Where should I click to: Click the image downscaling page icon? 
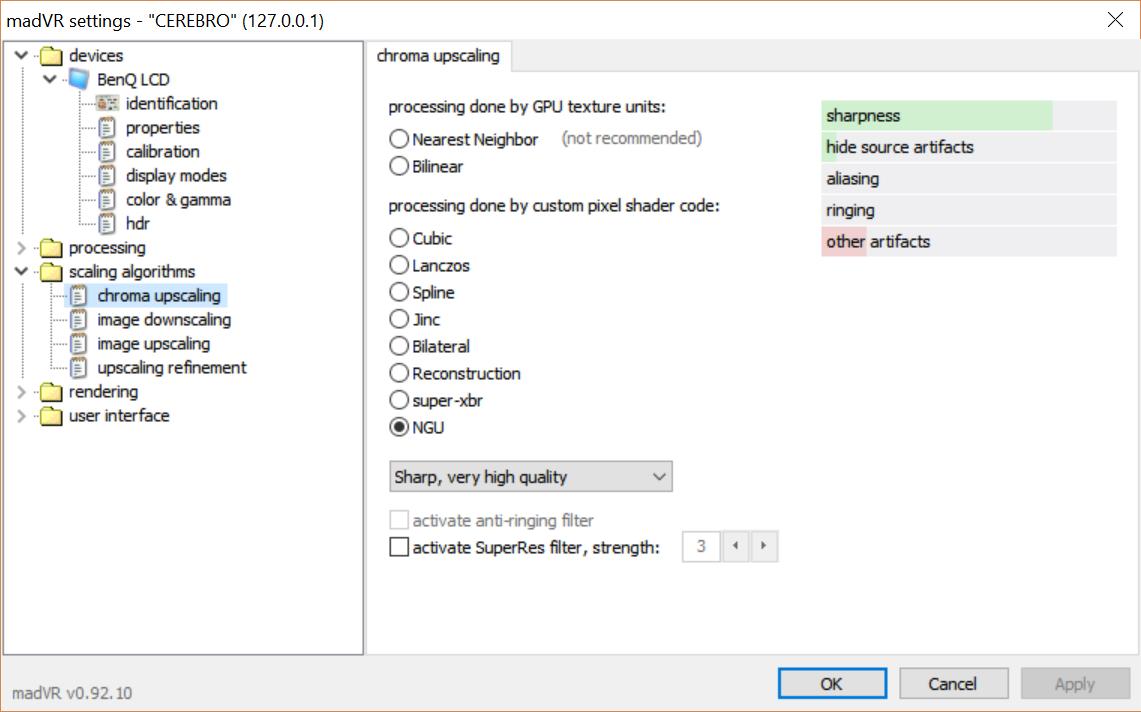(79, 320)
